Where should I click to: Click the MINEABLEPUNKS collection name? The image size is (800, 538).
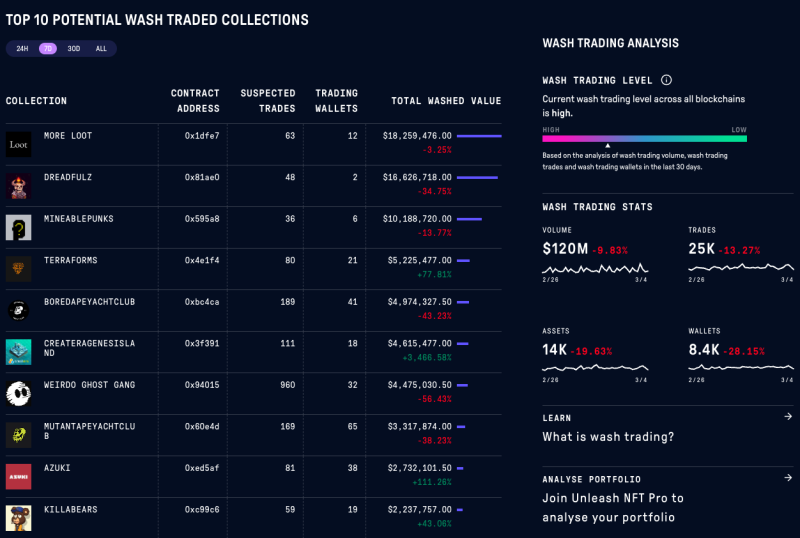(79, 218)
